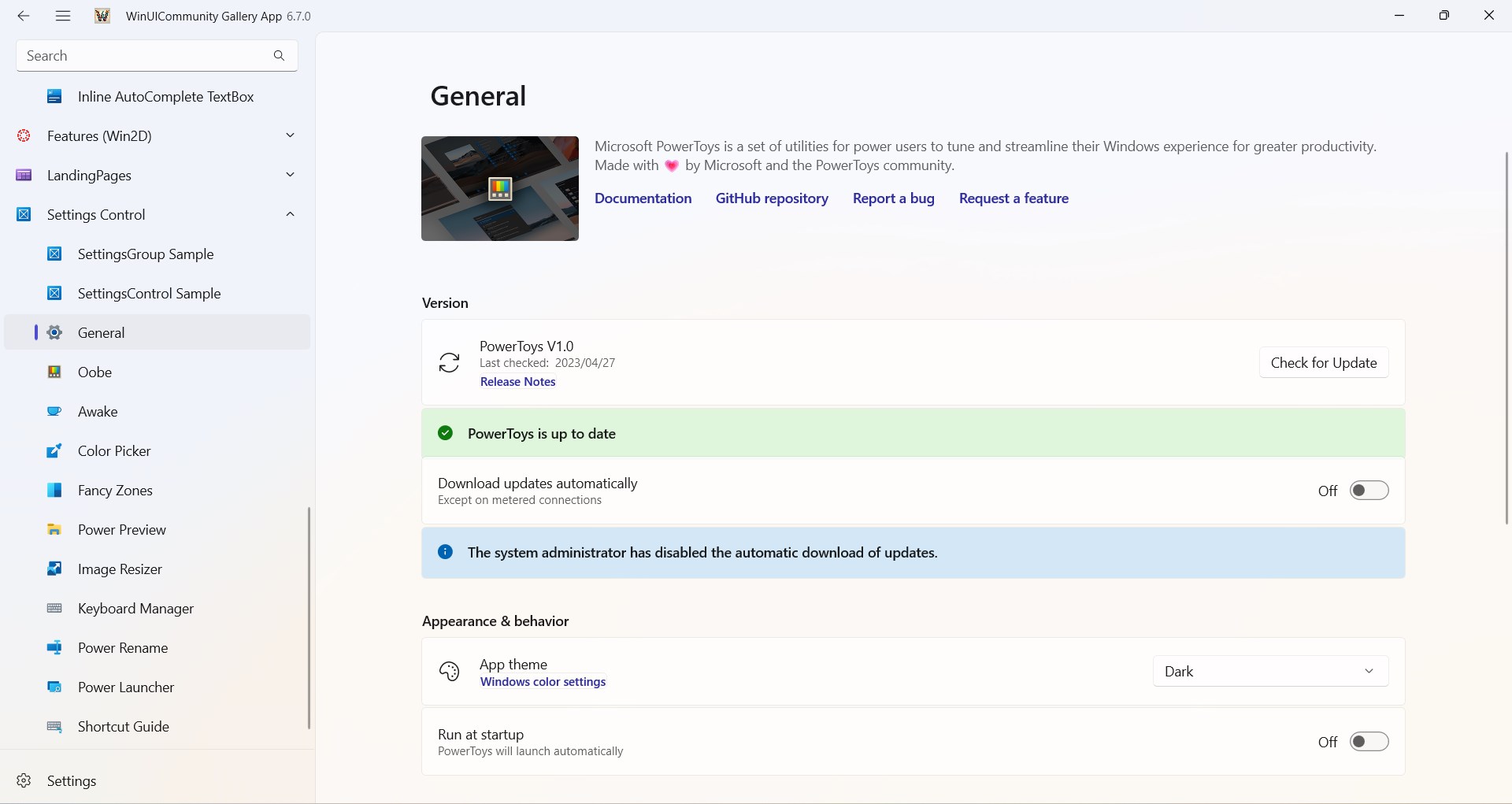Open the App theme Dark dropdown
Image resolution: width=1512 pixels, height=804 pixels.
[1270, 672]
